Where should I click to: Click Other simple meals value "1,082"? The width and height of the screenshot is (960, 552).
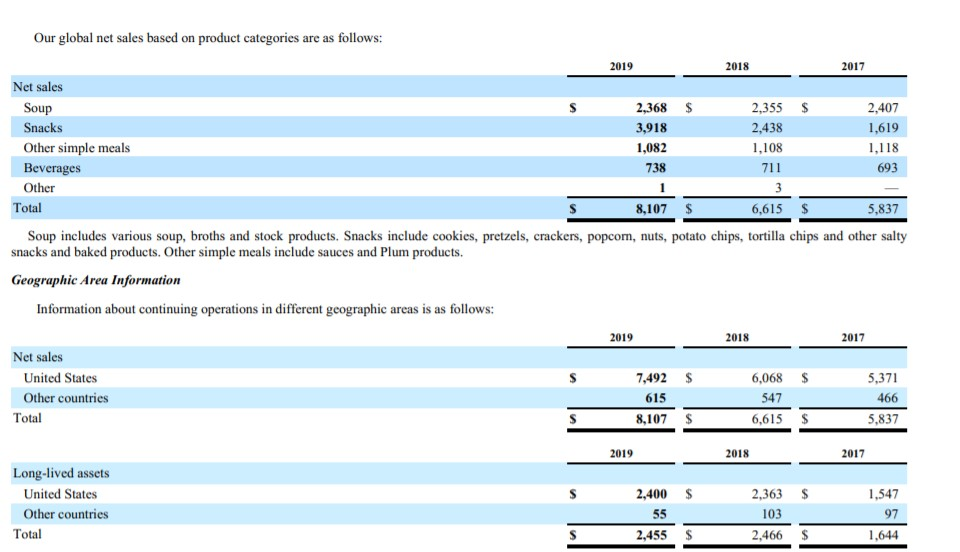click(651, 148)
